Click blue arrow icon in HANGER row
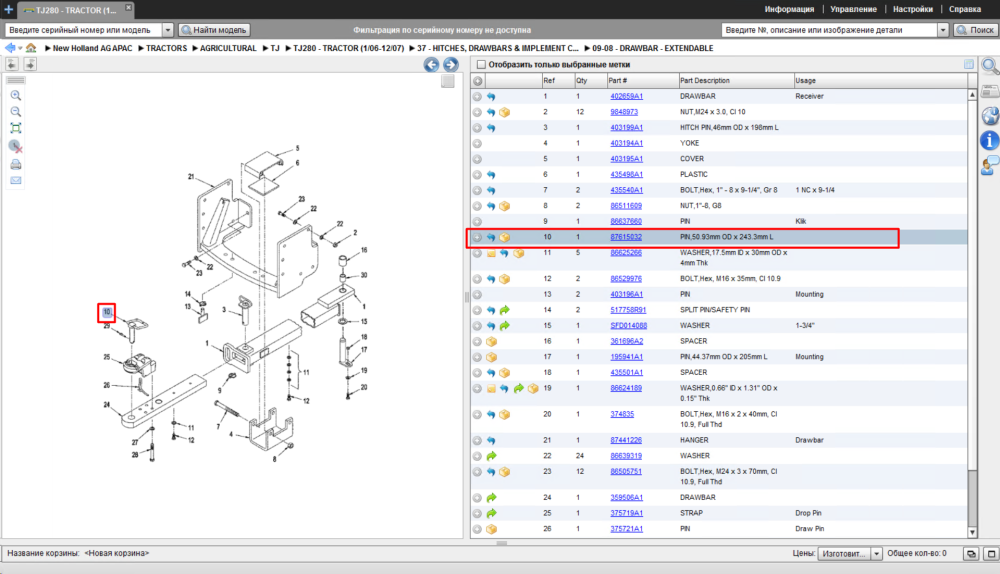This screenshot has width=1000, height=574. pyautogui.click(x=491, y=440)
